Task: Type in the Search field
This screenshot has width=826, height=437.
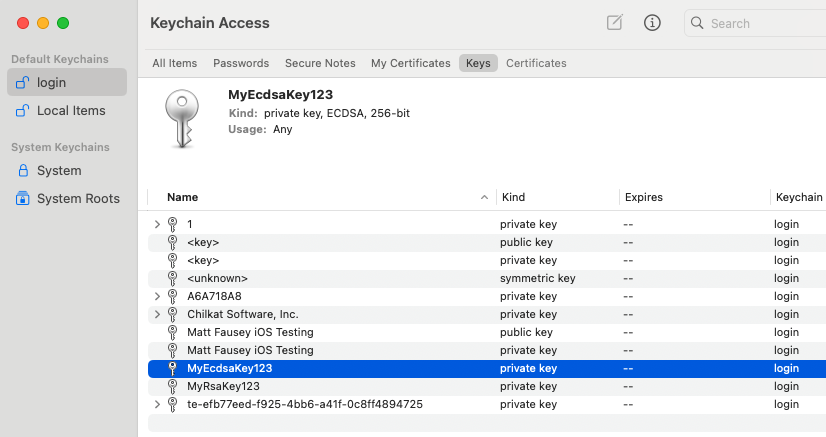Action: click(x=760, y=23)
